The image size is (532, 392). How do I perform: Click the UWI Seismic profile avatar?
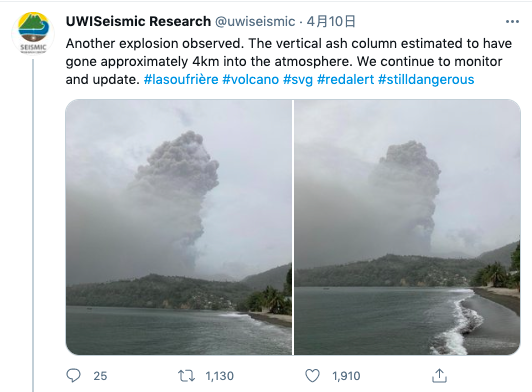tap(33, 33)
